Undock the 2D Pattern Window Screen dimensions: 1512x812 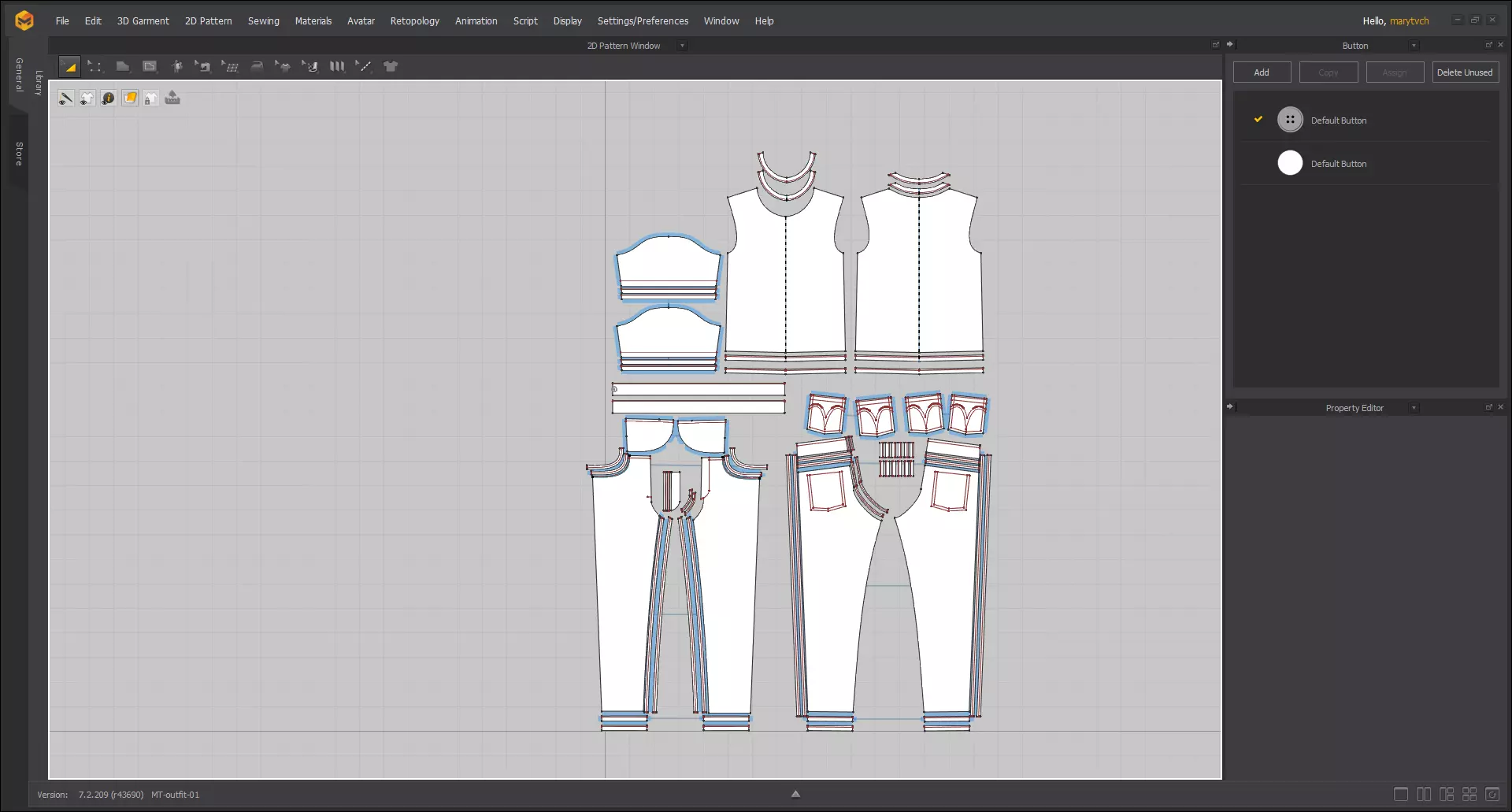coord(1215,45)
